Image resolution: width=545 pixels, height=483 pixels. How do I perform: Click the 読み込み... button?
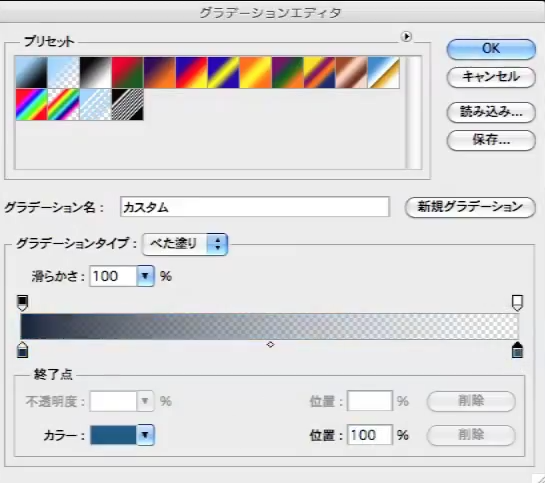491,112
